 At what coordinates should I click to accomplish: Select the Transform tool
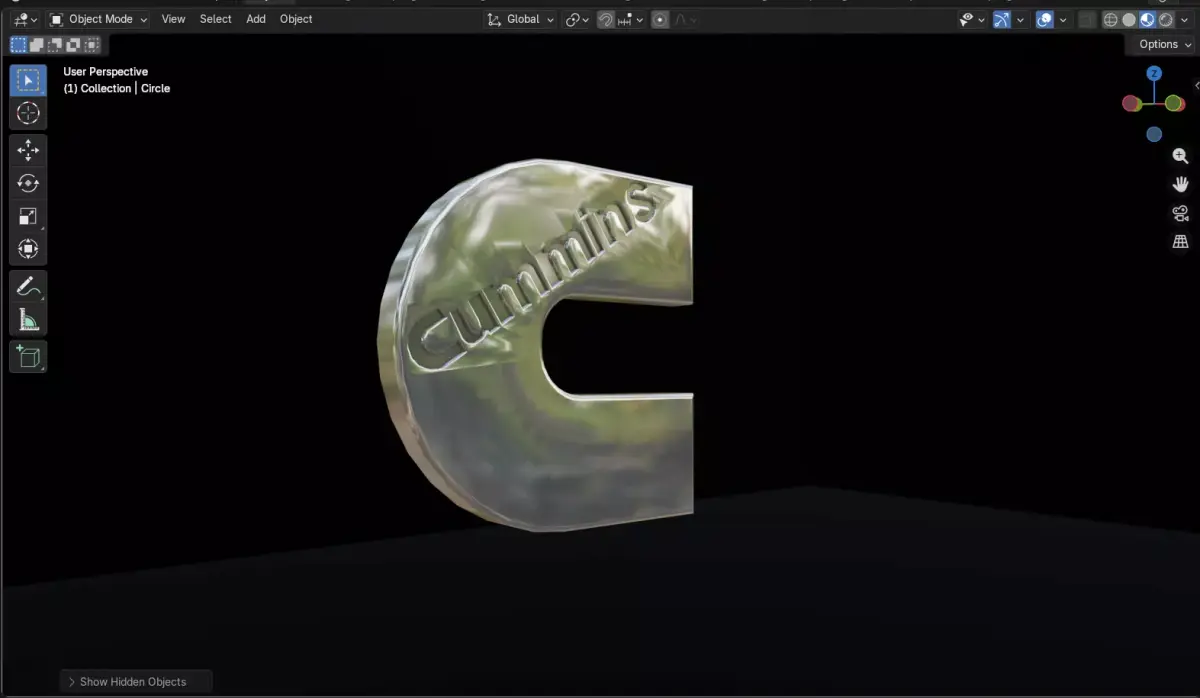[x=28, y=249]
